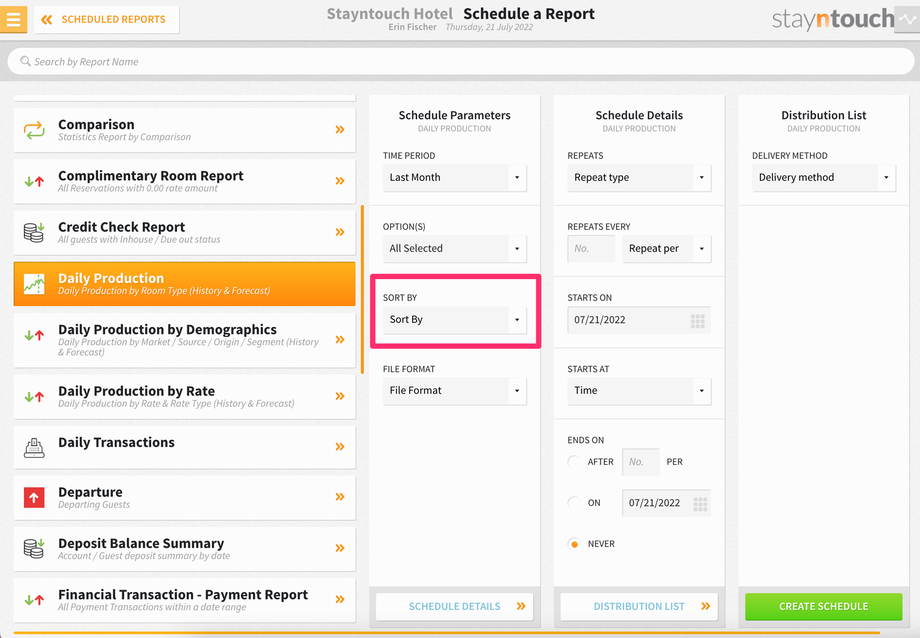Open Daily Production by Rate chevron
This screenshot has width=920, height=638.
point(340,396)
